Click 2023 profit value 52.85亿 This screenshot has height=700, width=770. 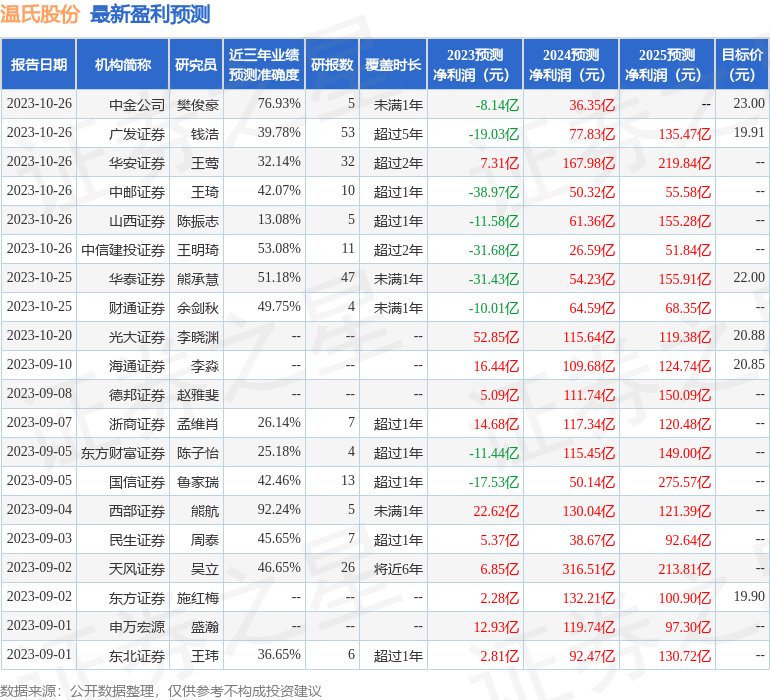pyautogui.click(x=496, y=336)
